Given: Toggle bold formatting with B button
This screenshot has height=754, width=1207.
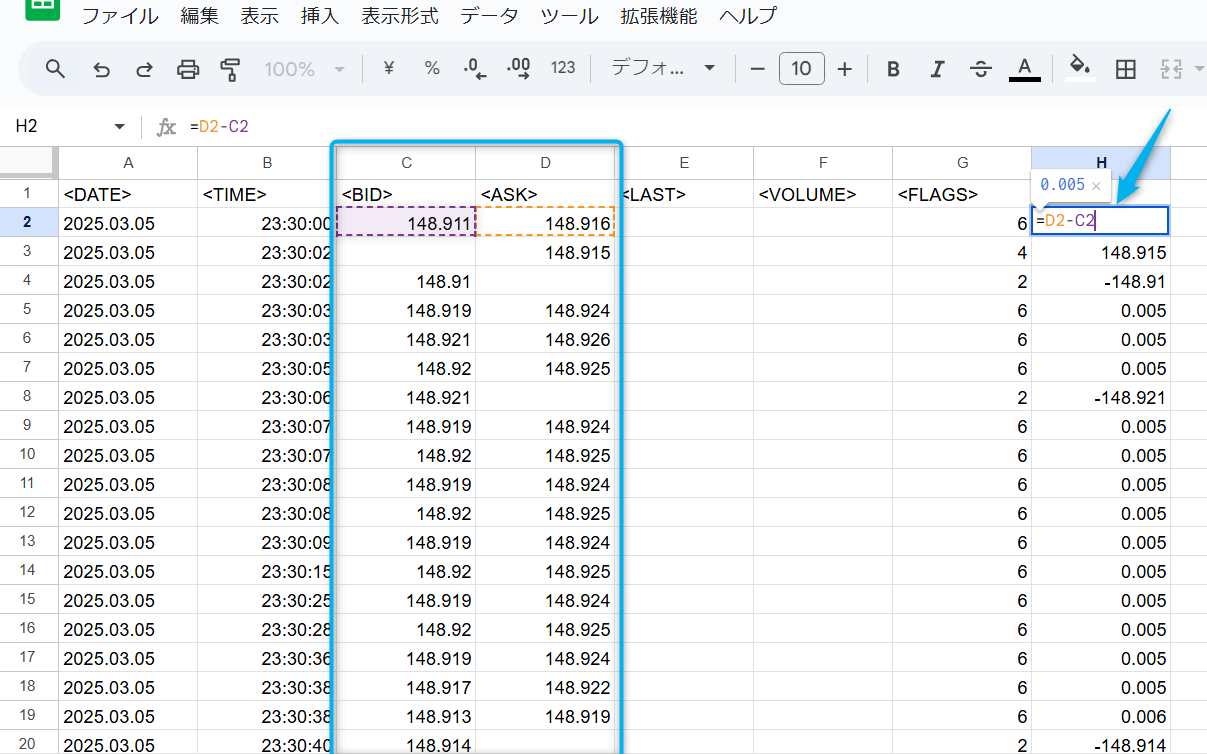Looking at the screenshot, I should [893, 69].
